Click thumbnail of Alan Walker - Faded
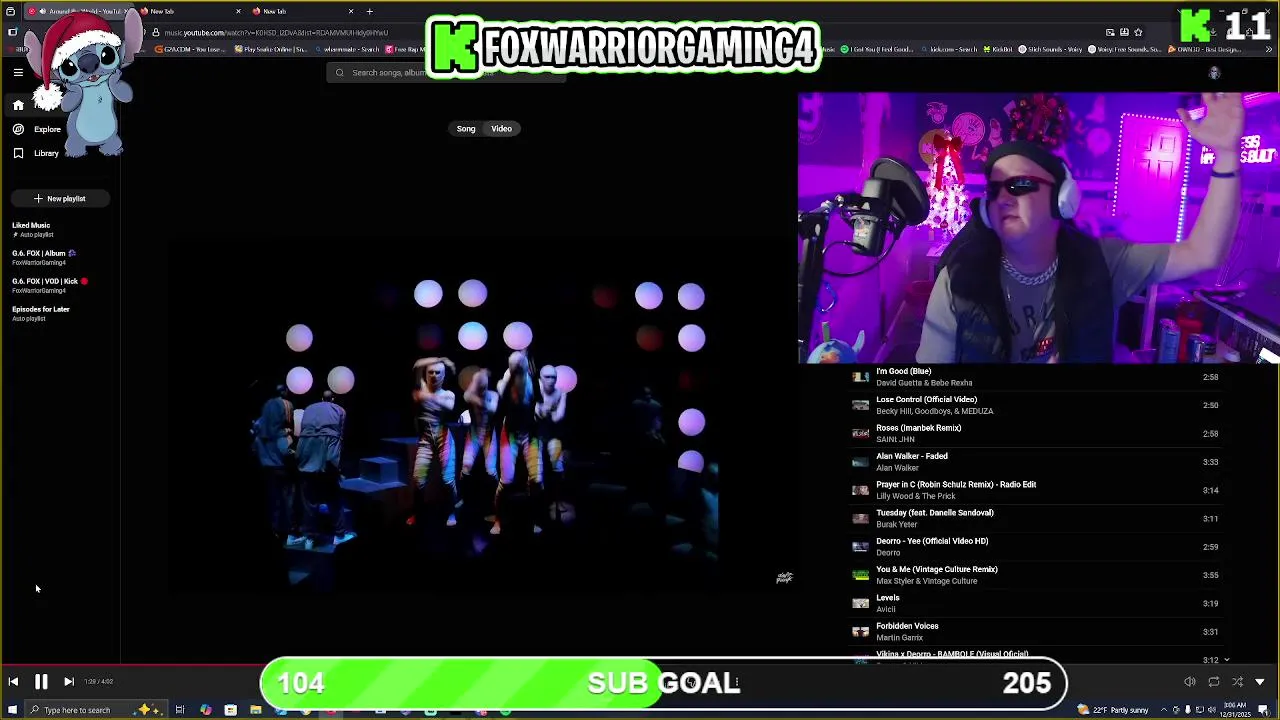1280x720 pixels. click(860, 462)
